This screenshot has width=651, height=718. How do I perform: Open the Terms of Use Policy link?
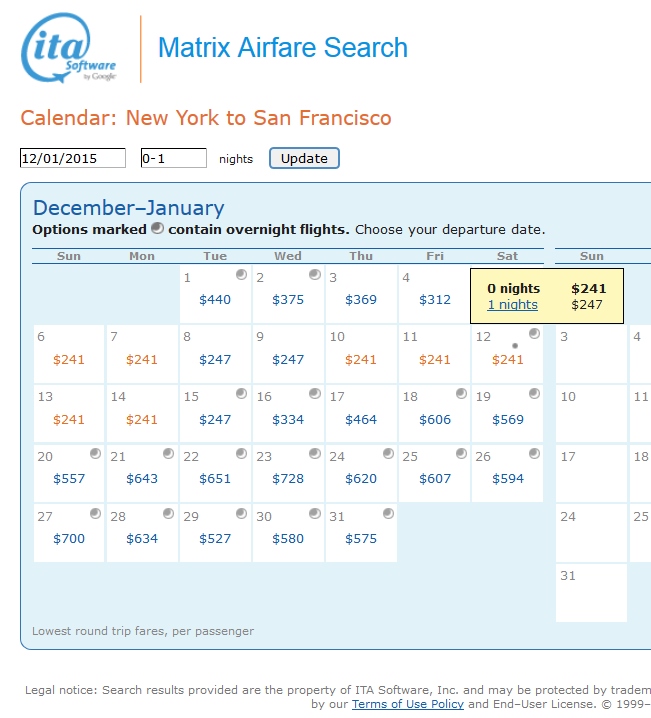(x=407, y=704)
